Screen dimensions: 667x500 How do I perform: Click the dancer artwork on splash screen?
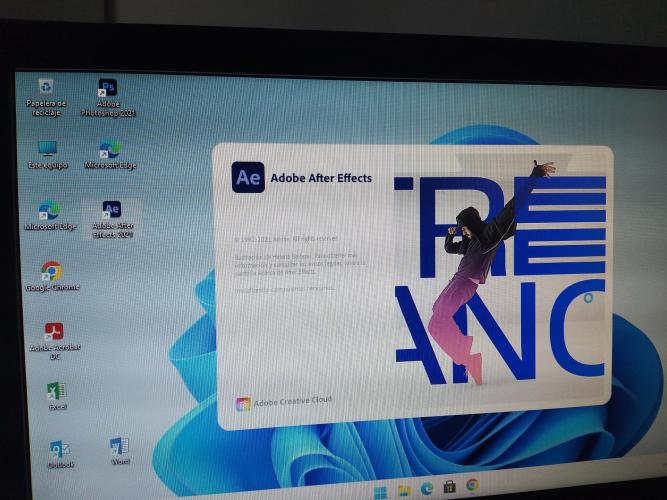pos(500,273)
